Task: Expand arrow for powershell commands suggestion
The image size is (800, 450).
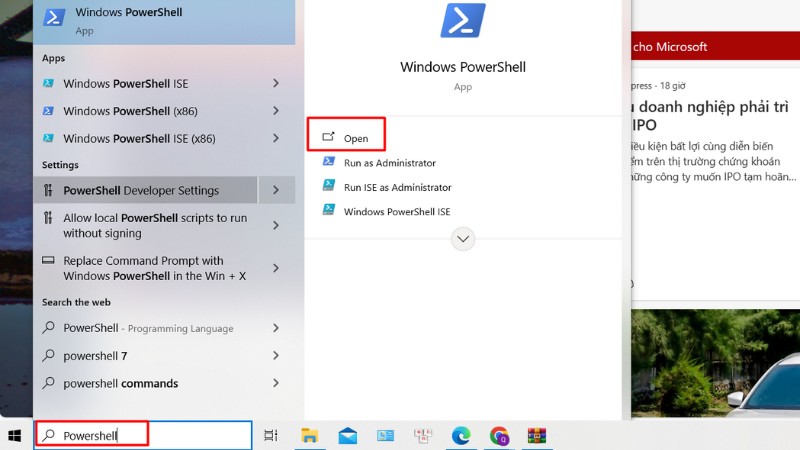Action: 276,383
